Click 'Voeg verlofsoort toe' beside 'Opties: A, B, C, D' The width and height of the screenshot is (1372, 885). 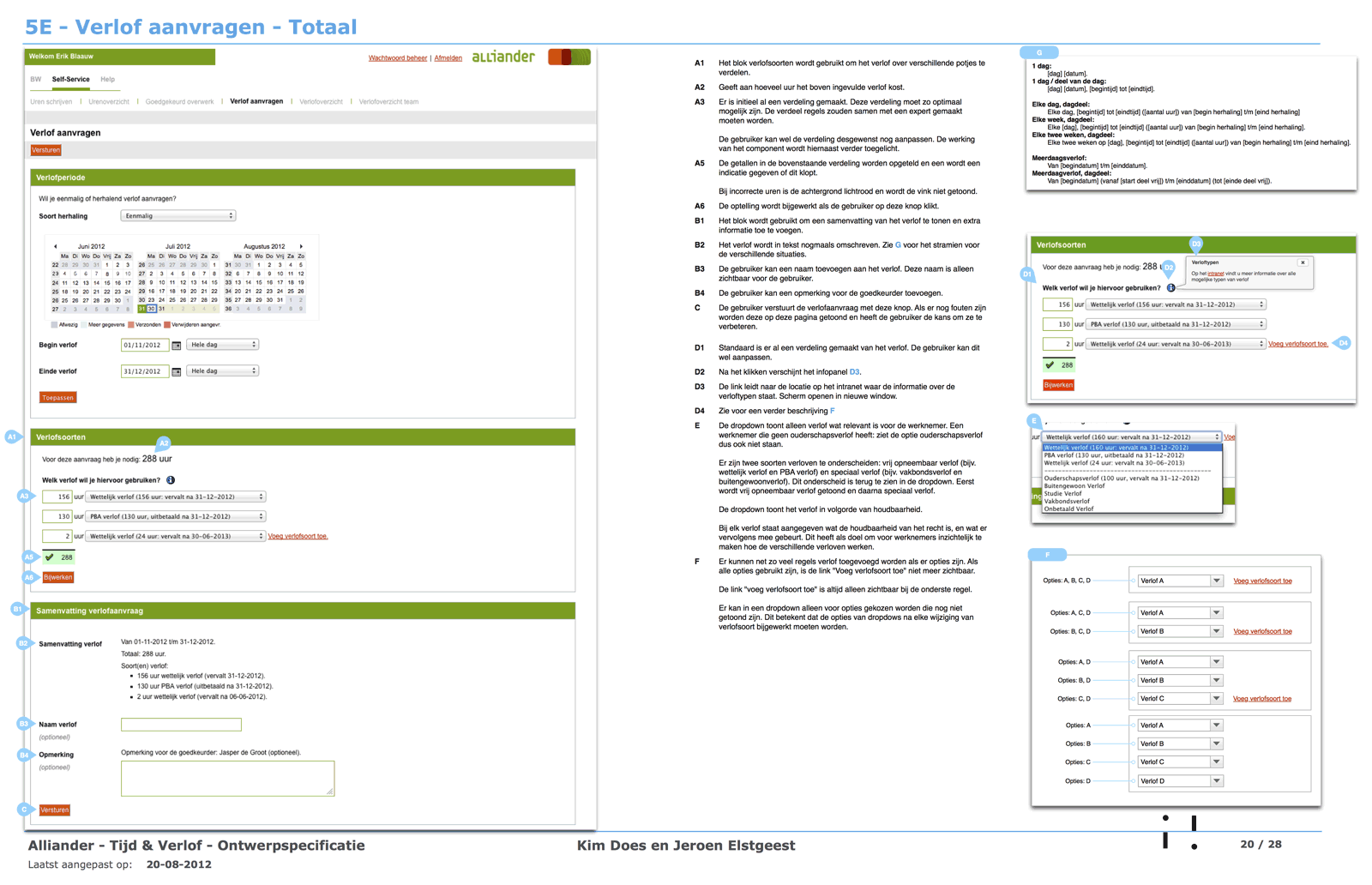pyautogui.click(x=1262, y=581)
